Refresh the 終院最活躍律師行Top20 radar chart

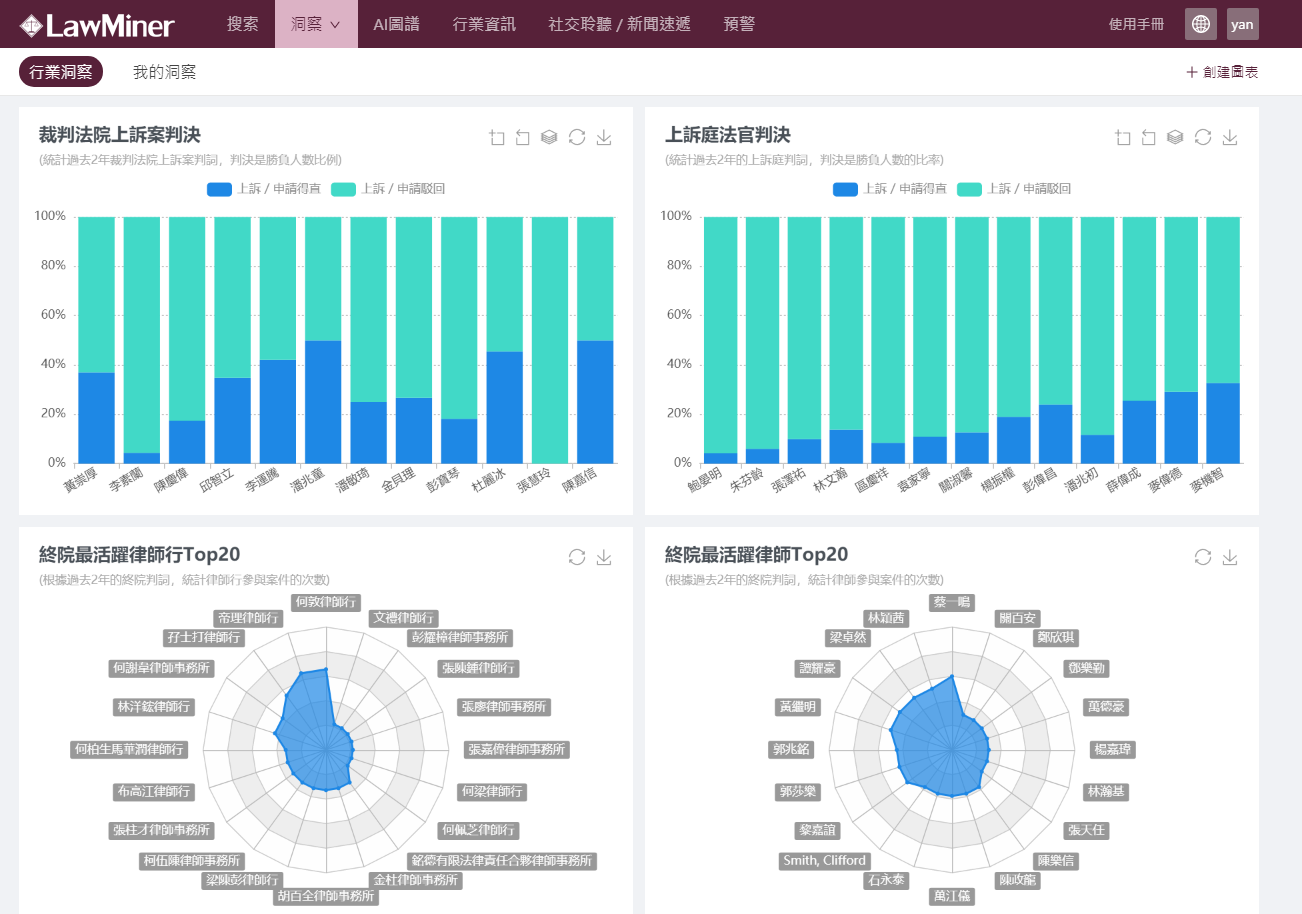(x=577, y=557)
